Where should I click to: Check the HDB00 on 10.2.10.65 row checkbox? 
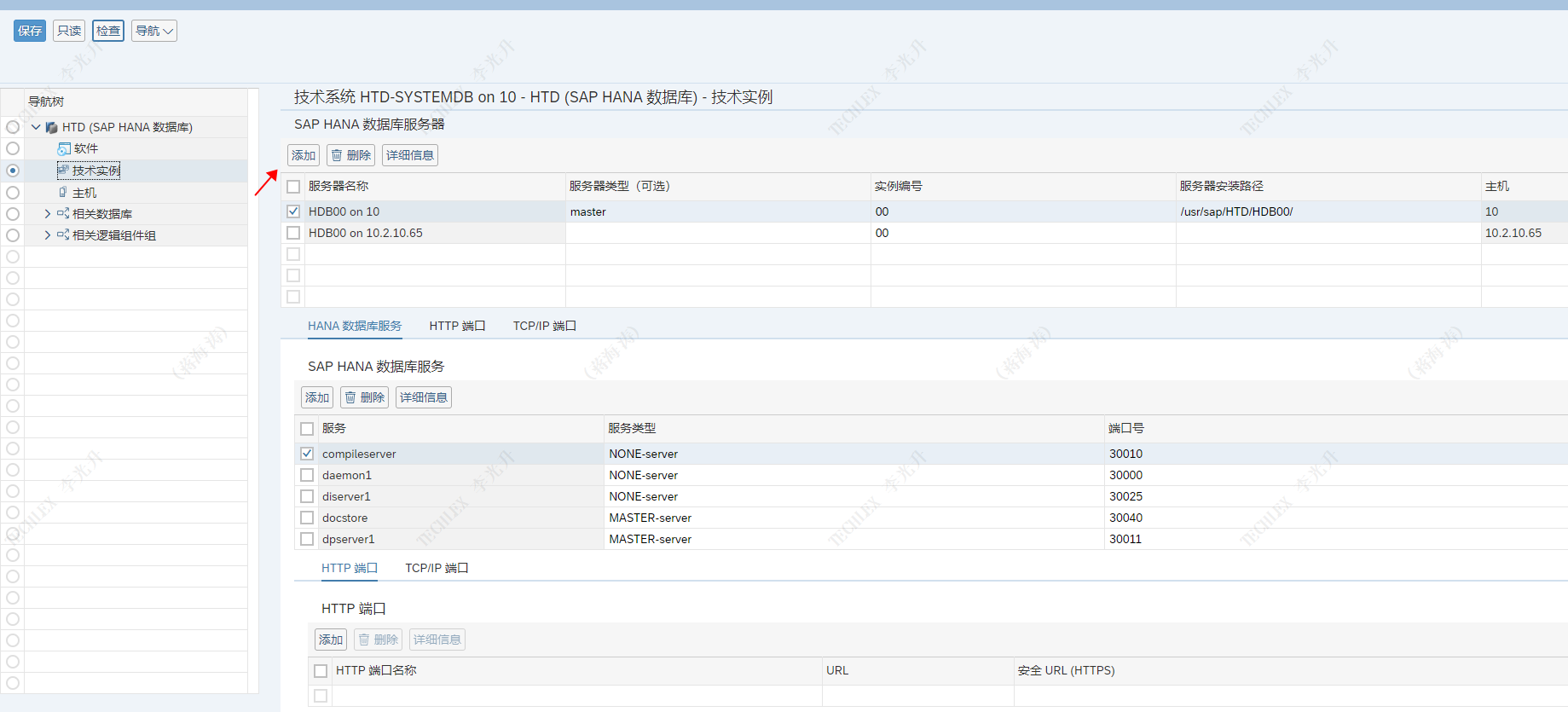(293, 233)
